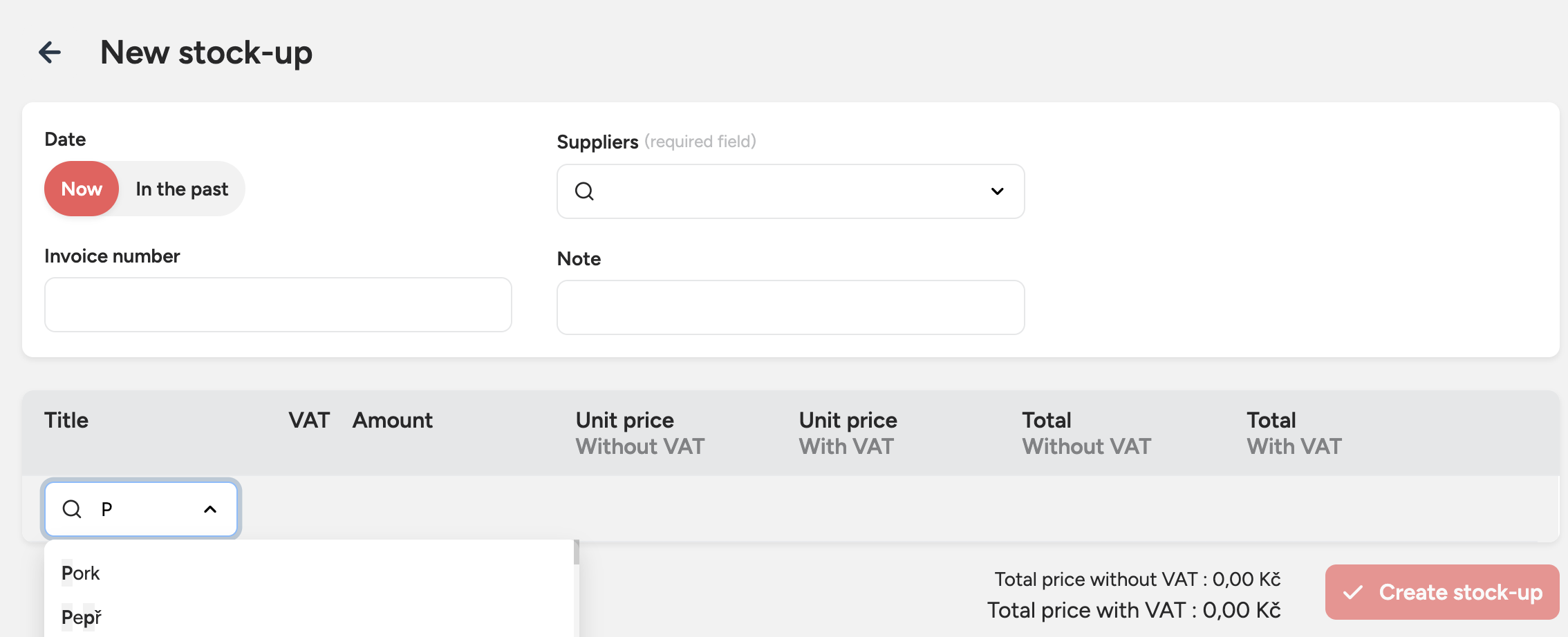Select the Now date toggle

[82, 189]
